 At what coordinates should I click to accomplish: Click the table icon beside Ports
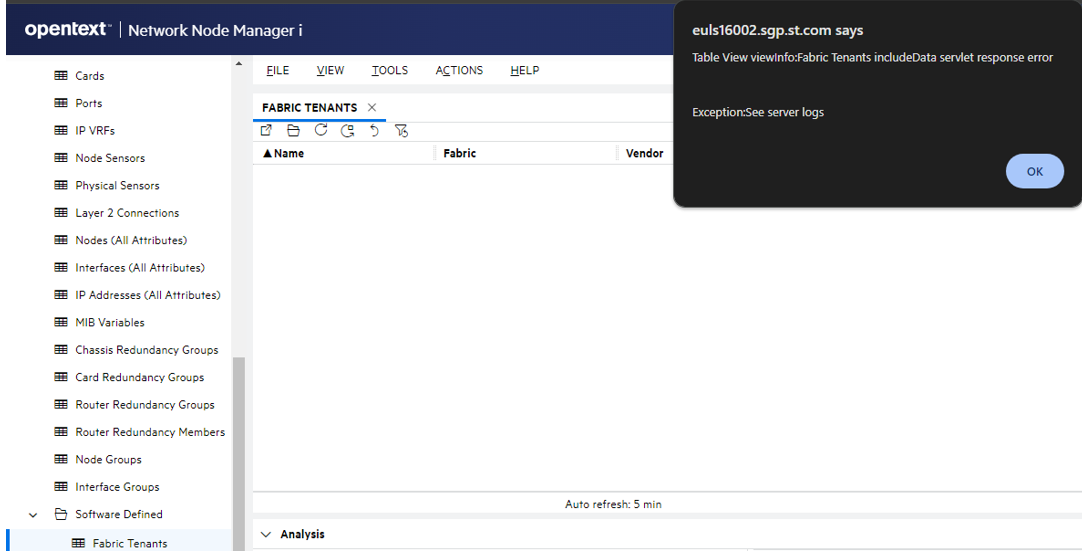coord(61,103)
